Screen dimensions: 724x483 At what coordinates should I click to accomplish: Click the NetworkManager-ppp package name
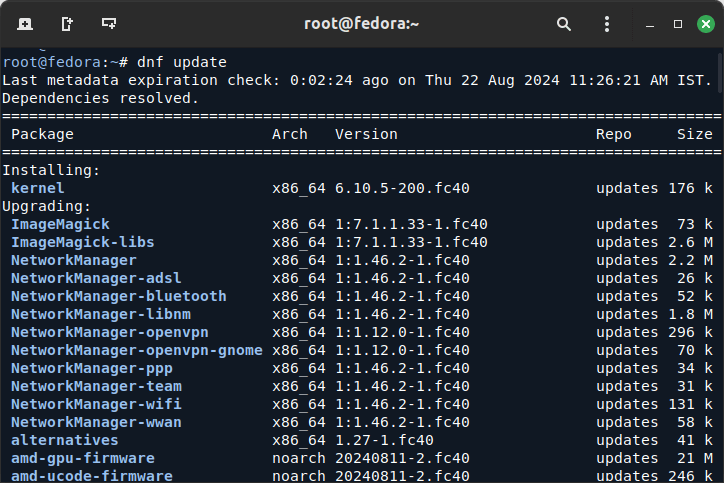pyautogui.click(x=92, y=368)
